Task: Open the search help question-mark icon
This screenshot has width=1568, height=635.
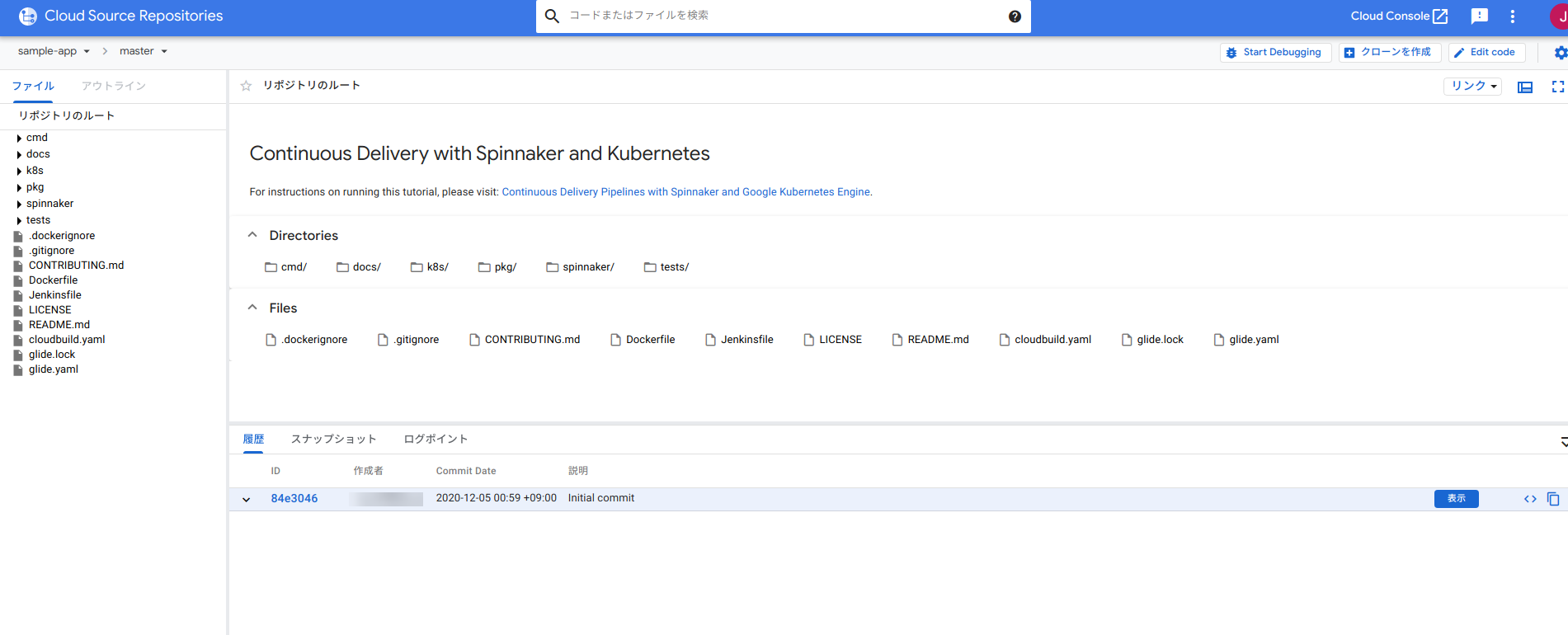Action: 1015,16
